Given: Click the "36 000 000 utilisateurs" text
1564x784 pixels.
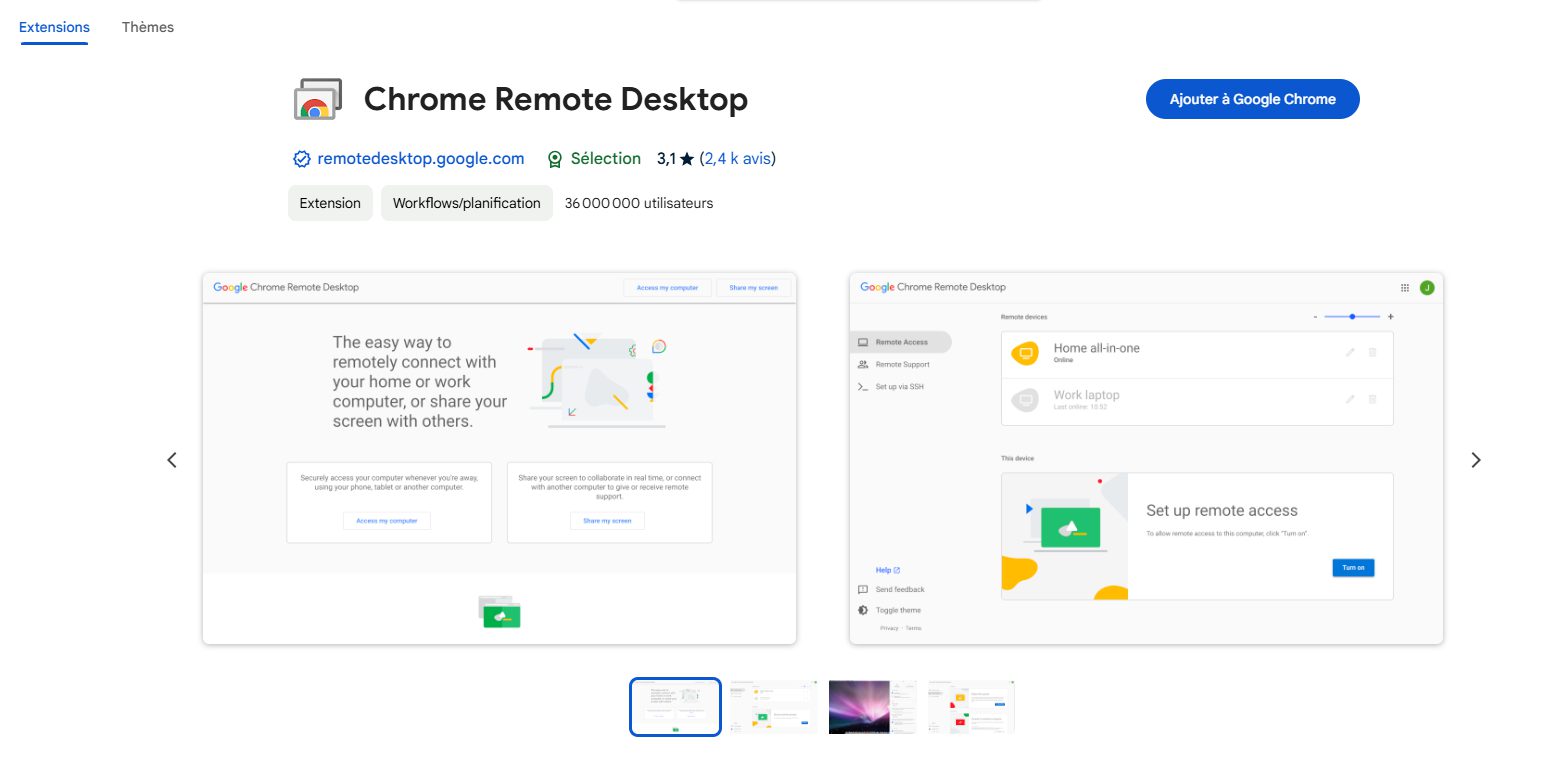Looking at the screenshot, I should [639, 203].
